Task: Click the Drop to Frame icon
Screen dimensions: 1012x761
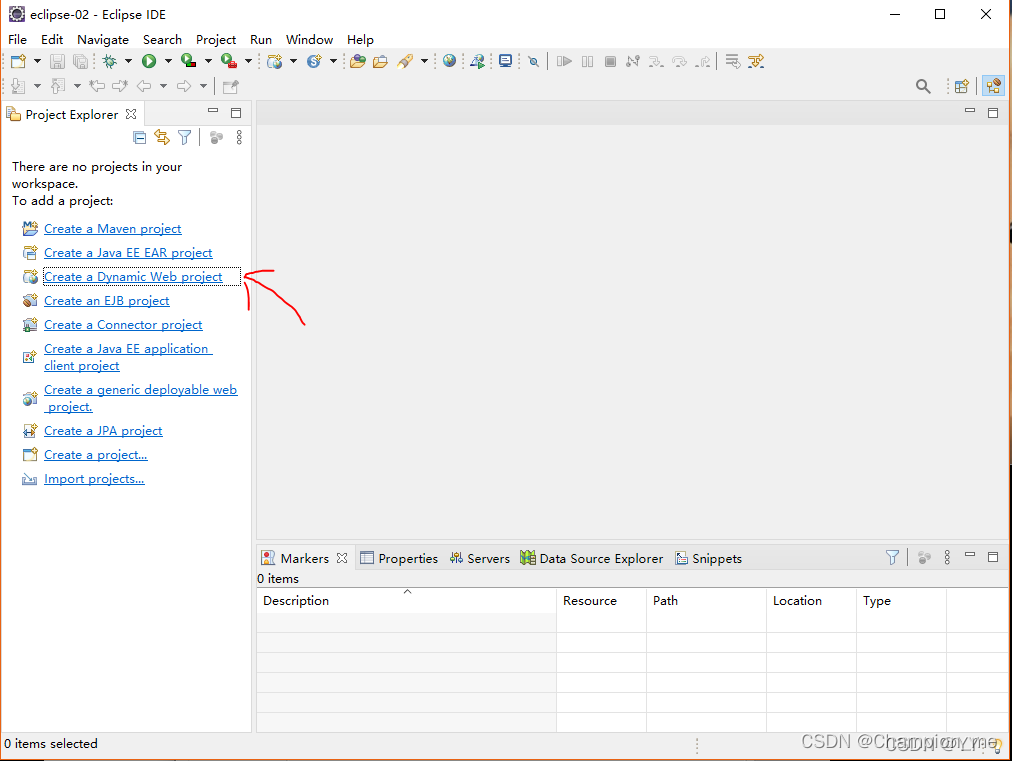Action: click(733, 61)
